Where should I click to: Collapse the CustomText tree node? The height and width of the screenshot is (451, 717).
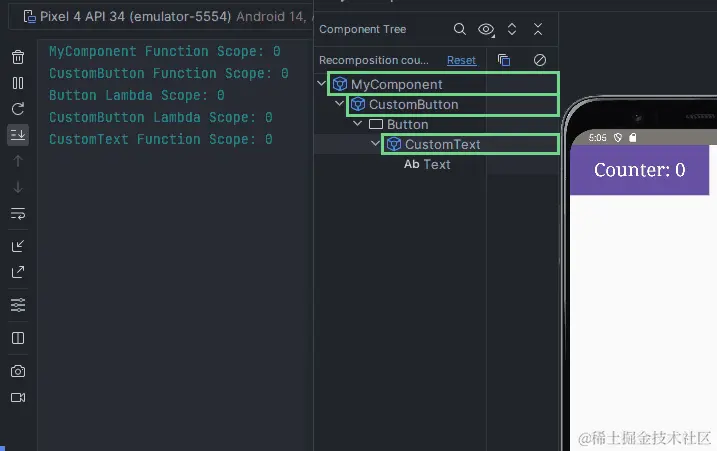pyautogui.click(x=375, y=144)
